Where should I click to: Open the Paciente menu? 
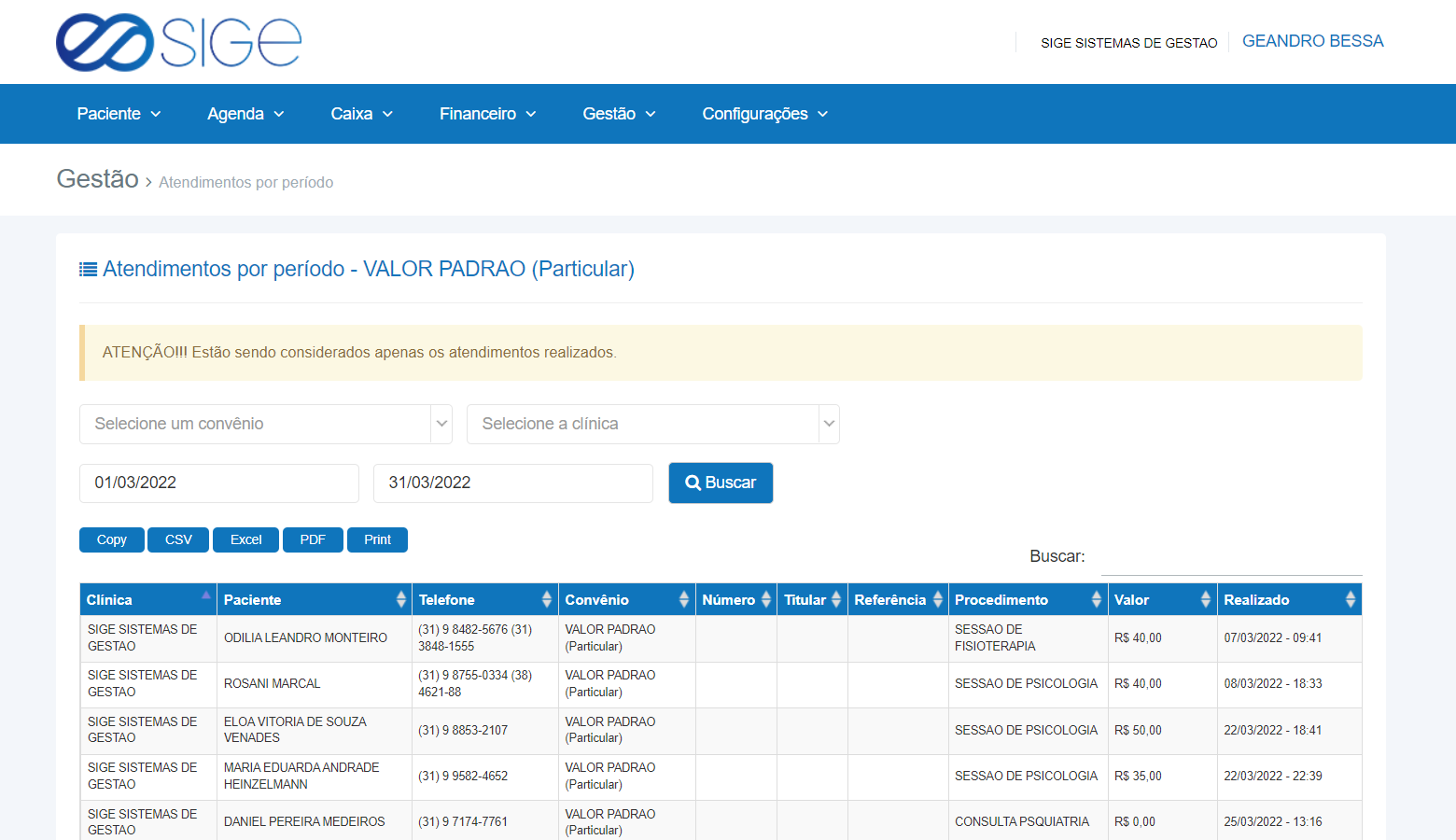tap(119, 114)
